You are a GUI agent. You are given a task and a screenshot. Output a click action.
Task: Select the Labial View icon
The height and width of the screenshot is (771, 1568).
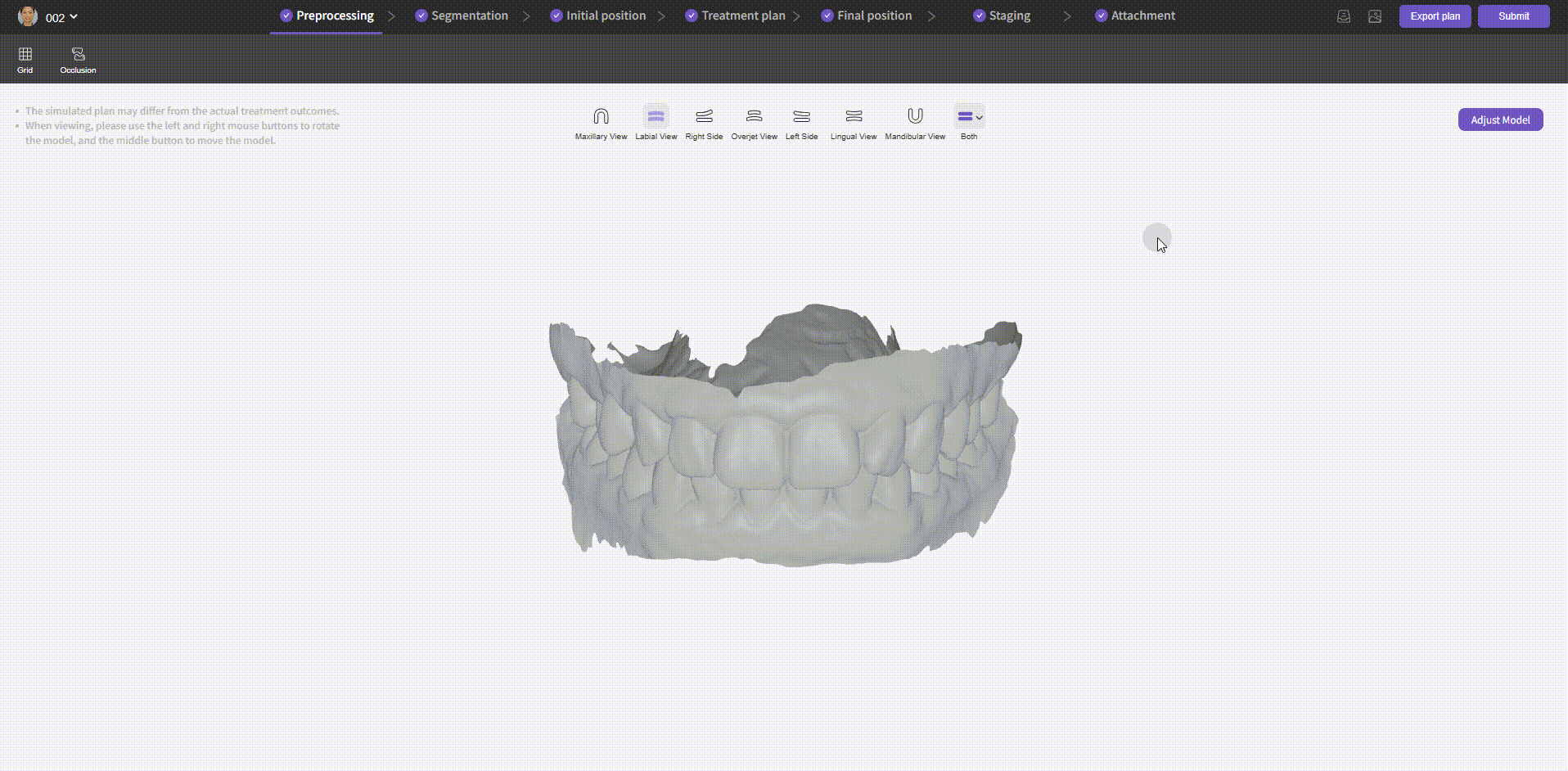pyautogui.click(x=656, y=116)
